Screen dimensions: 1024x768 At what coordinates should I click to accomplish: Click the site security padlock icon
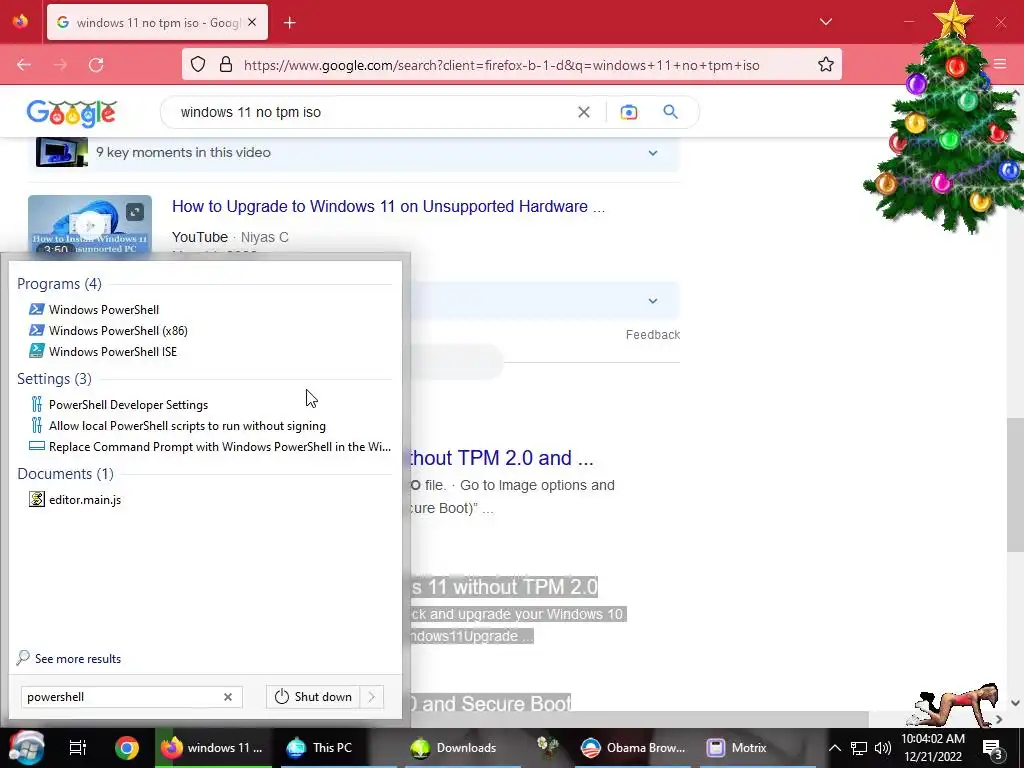[x=226, y=65]
